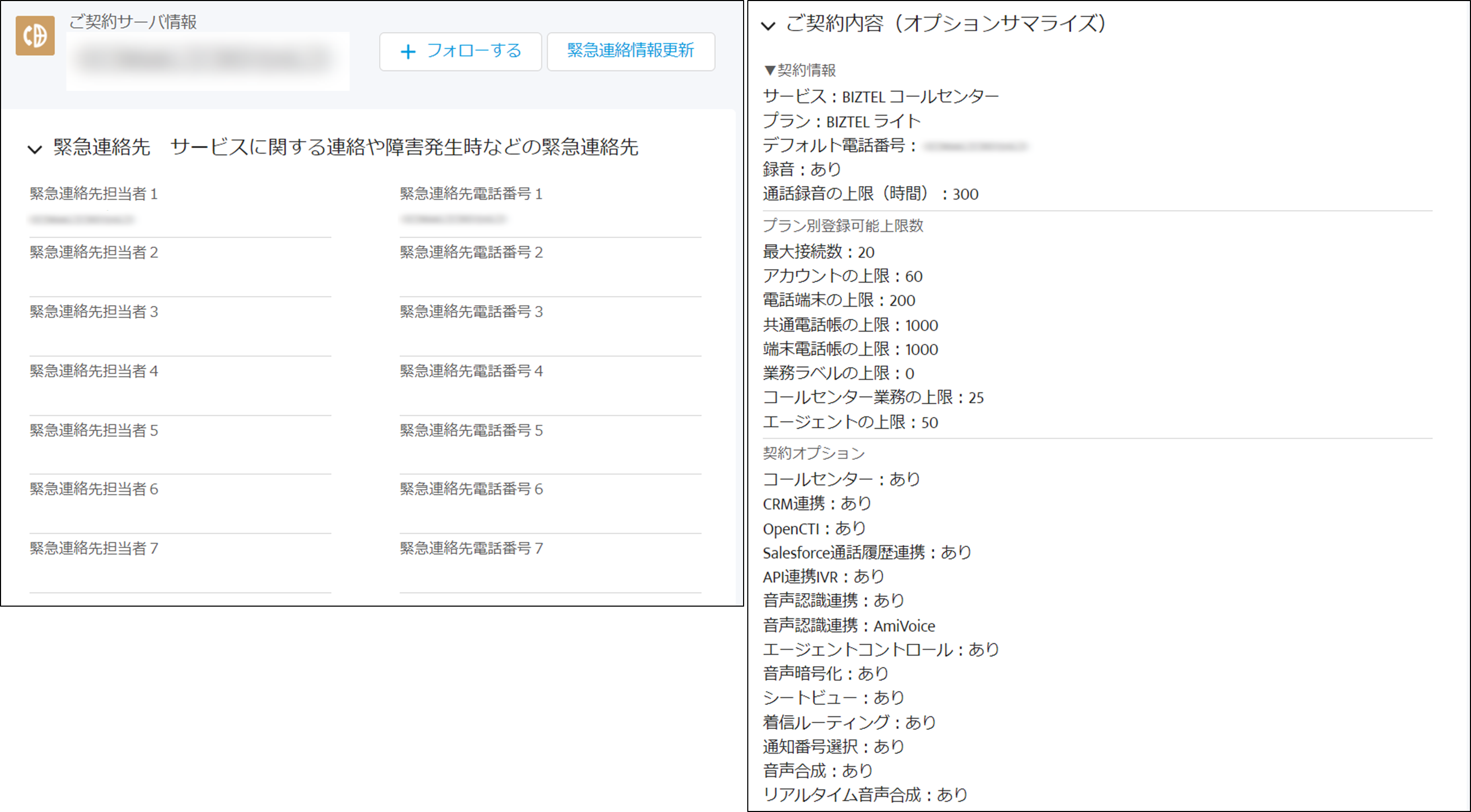
Task: Click the 緊急連絡先電話番号 4 field
Action: pyautogui.click(x=550, y=388)
